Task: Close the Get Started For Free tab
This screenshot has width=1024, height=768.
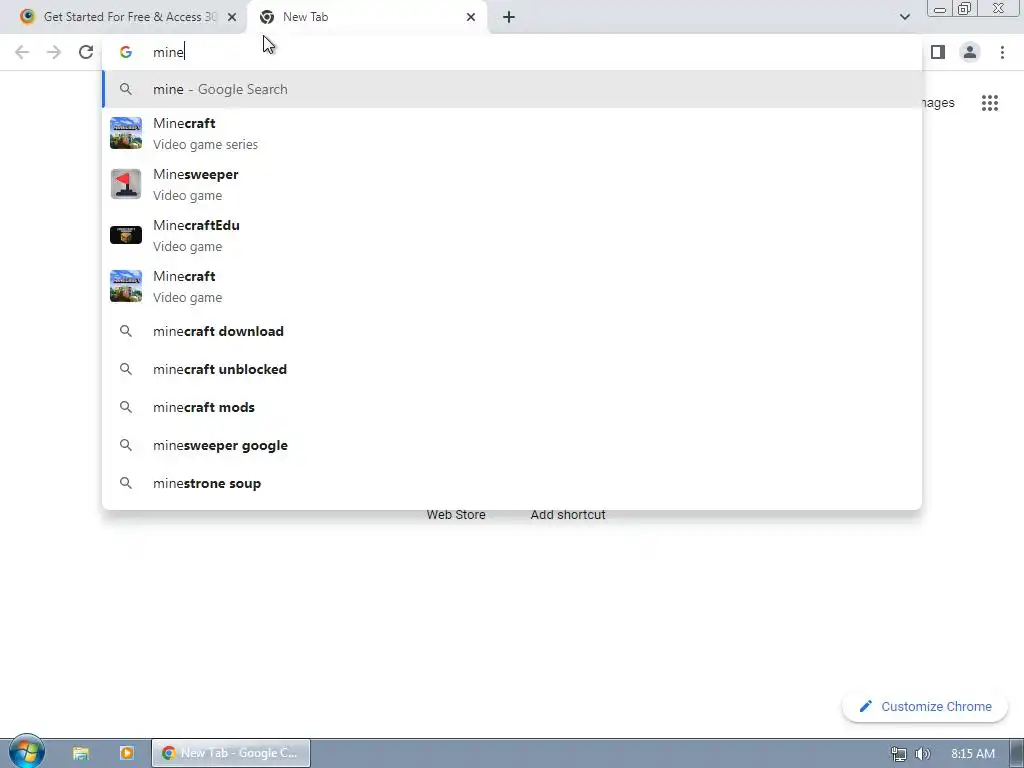Action: 232,17
